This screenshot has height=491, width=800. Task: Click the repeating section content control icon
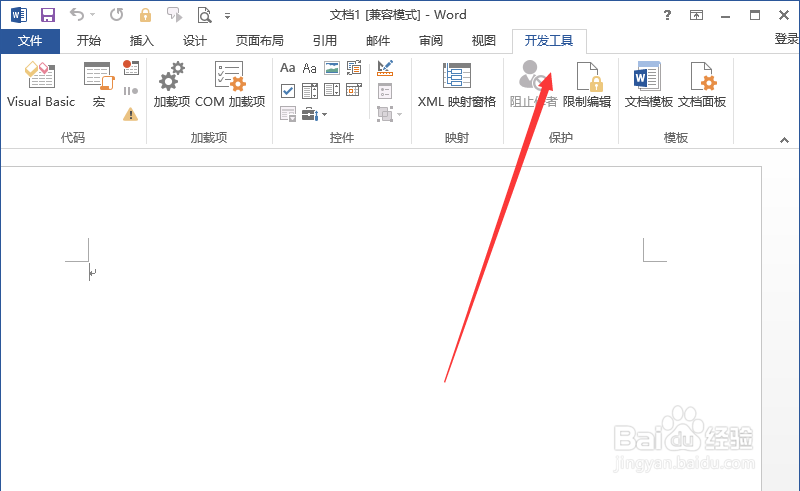pos(288,114)
